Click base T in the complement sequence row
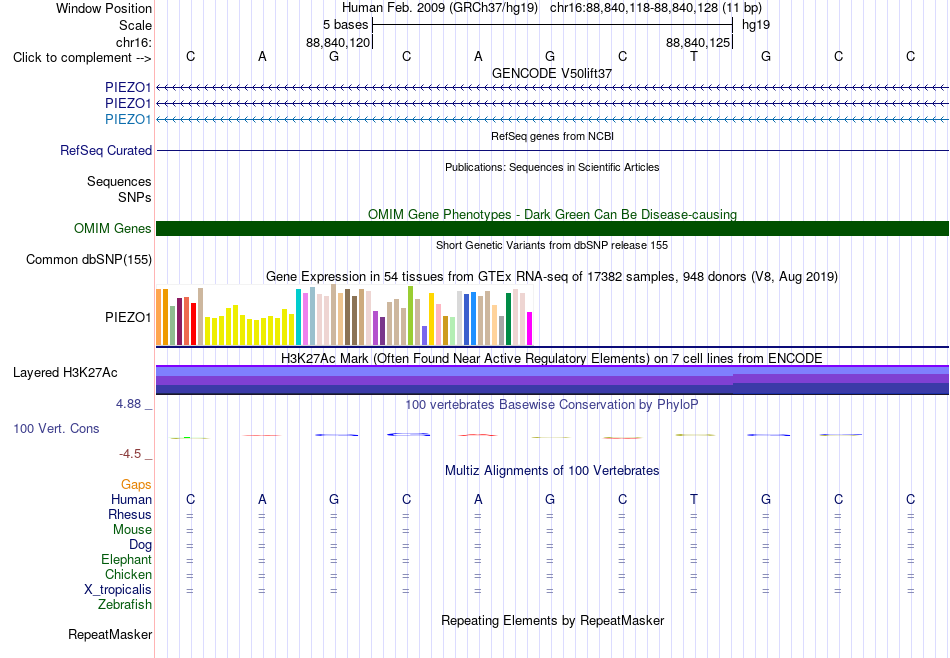Image resolution: width=950 pixels, height=658 pixels. [x=694, y=57]
